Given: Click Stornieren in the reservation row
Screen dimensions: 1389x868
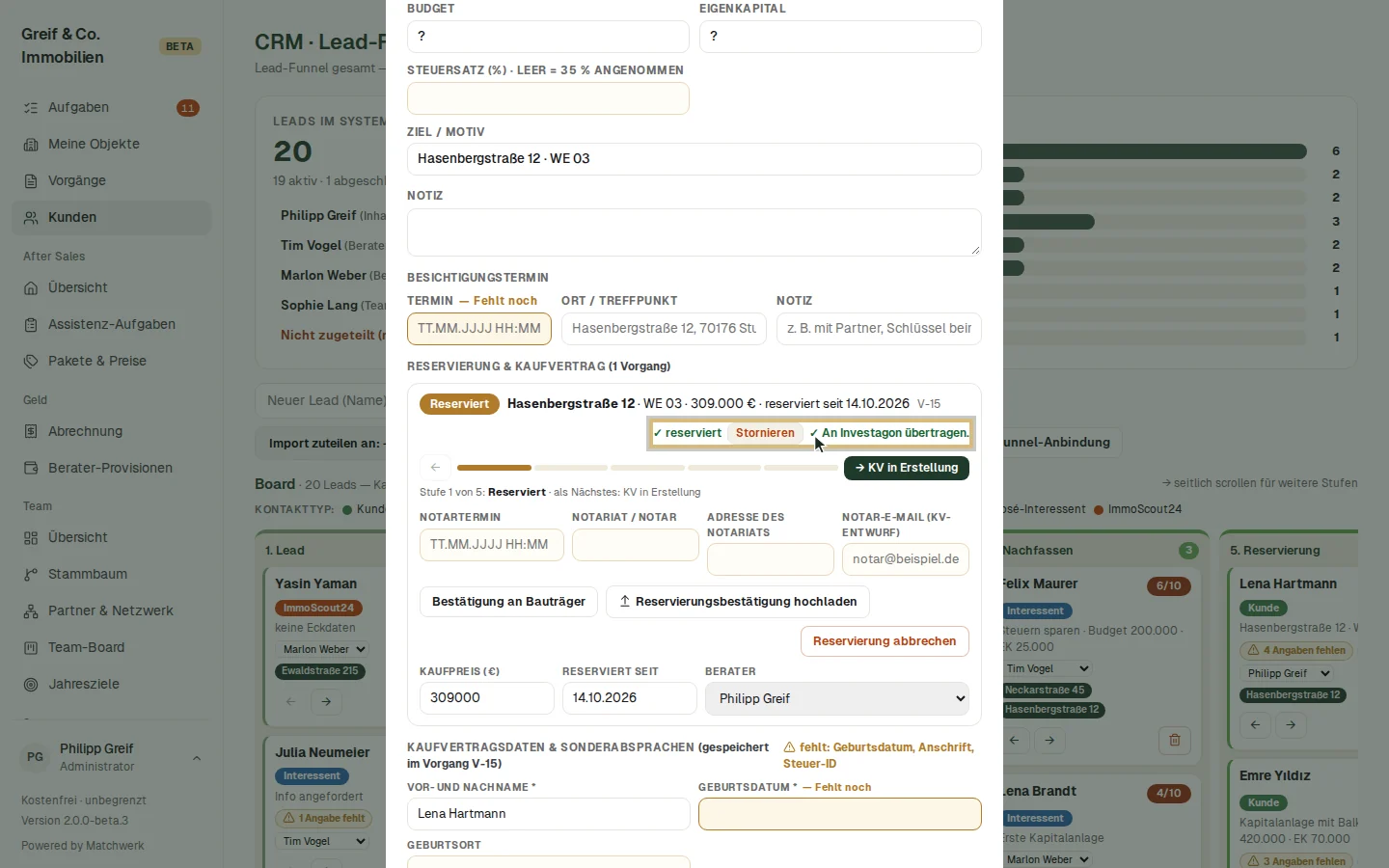Looking at the screenshot, I should pyautogui.click(x=765, y=433).
